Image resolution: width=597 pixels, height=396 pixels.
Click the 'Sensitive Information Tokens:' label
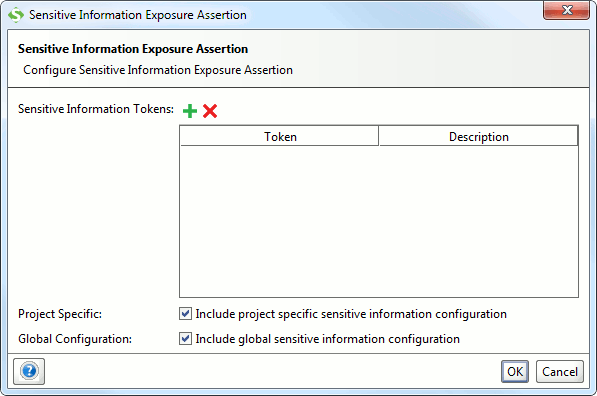[x=96, y=109]
